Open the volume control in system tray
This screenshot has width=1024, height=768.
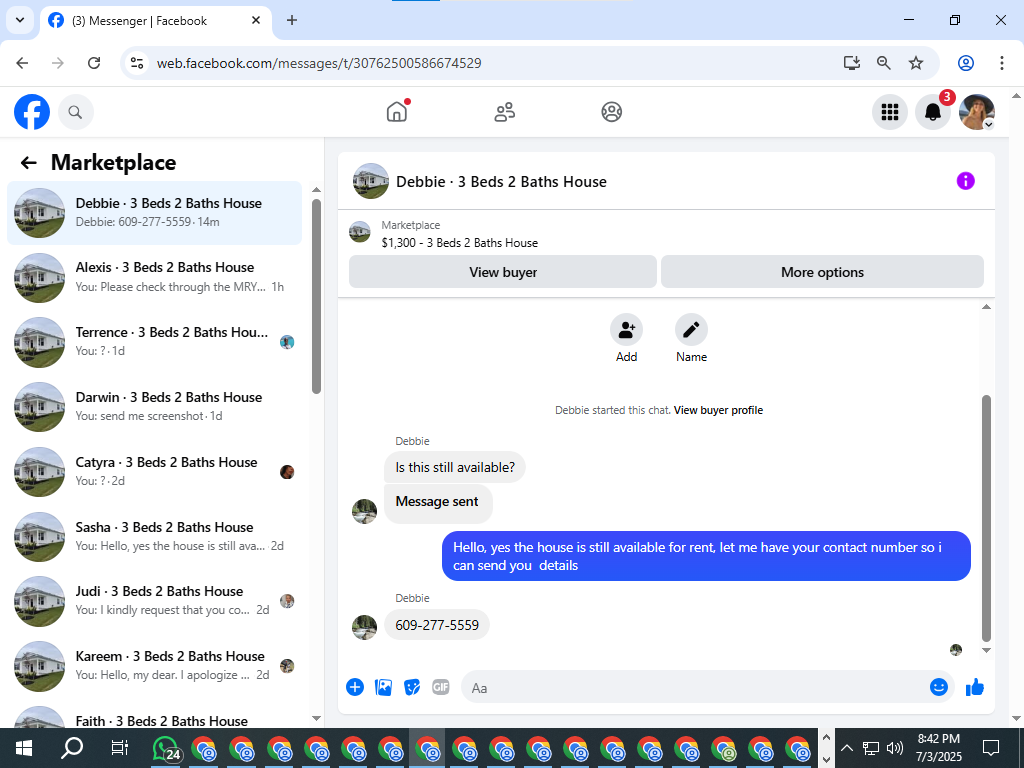(895, 748)
